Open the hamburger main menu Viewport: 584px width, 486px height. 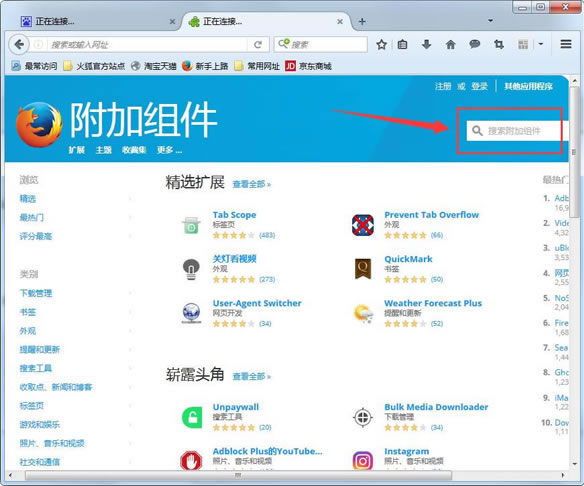[x=566, y=44]
